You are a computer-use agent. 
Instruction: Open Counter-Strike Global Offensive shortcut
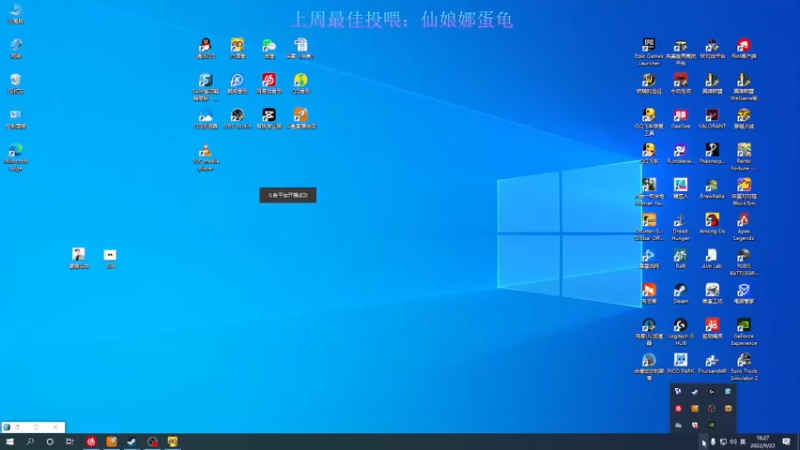[x=648, y=227]
